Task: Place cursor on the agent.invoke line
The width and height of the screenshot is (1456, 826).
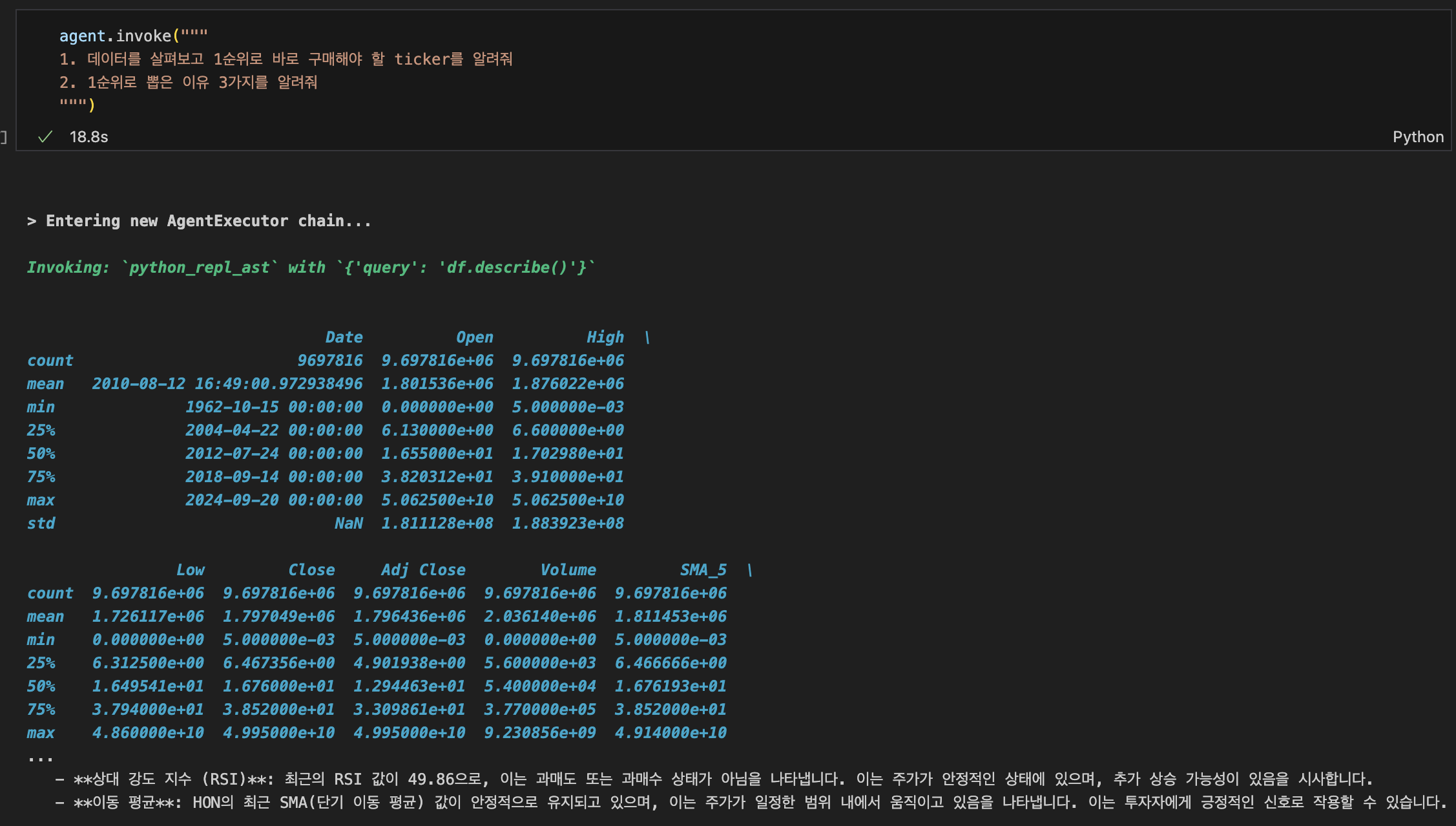Action: (x=133, y=36)
